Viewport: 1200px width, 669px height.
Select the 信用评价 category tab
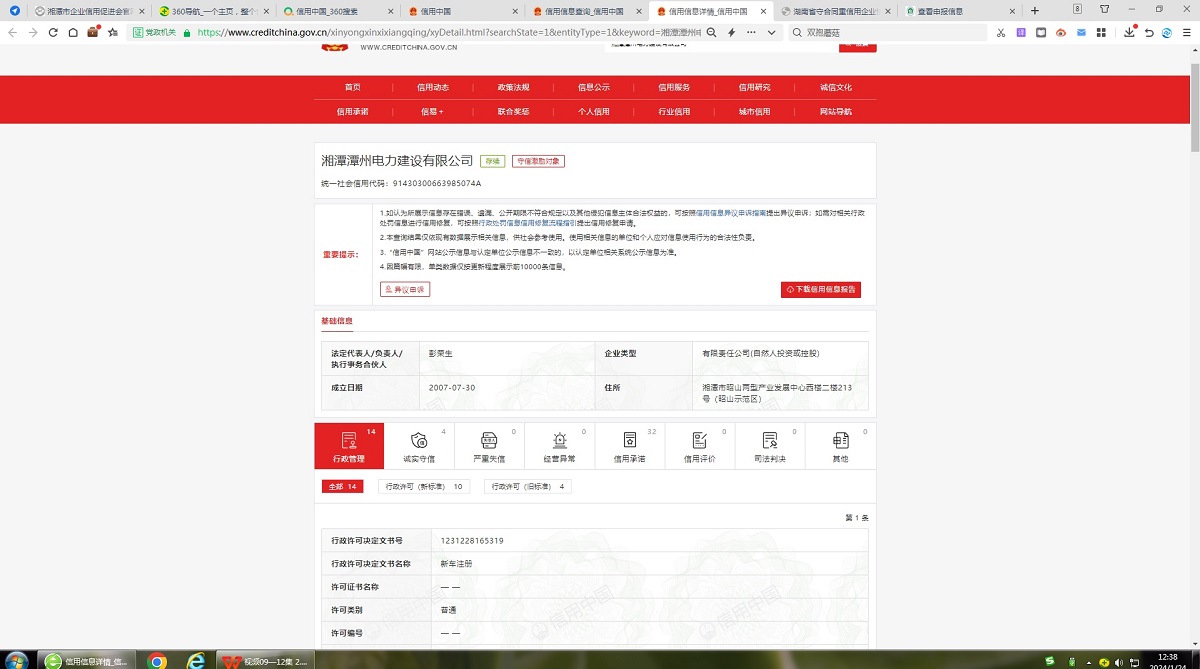[699, 446]
